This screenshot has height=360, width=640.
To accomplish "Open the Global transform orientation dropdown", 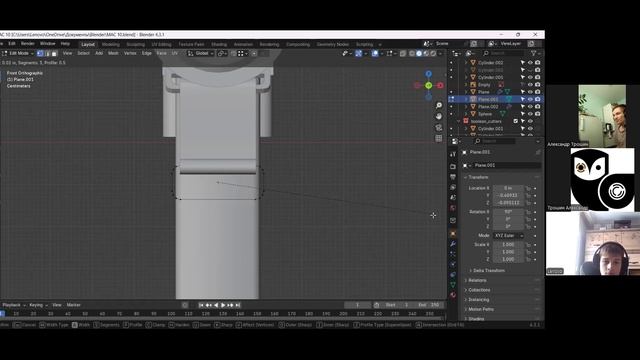I will tap(201, 53).
